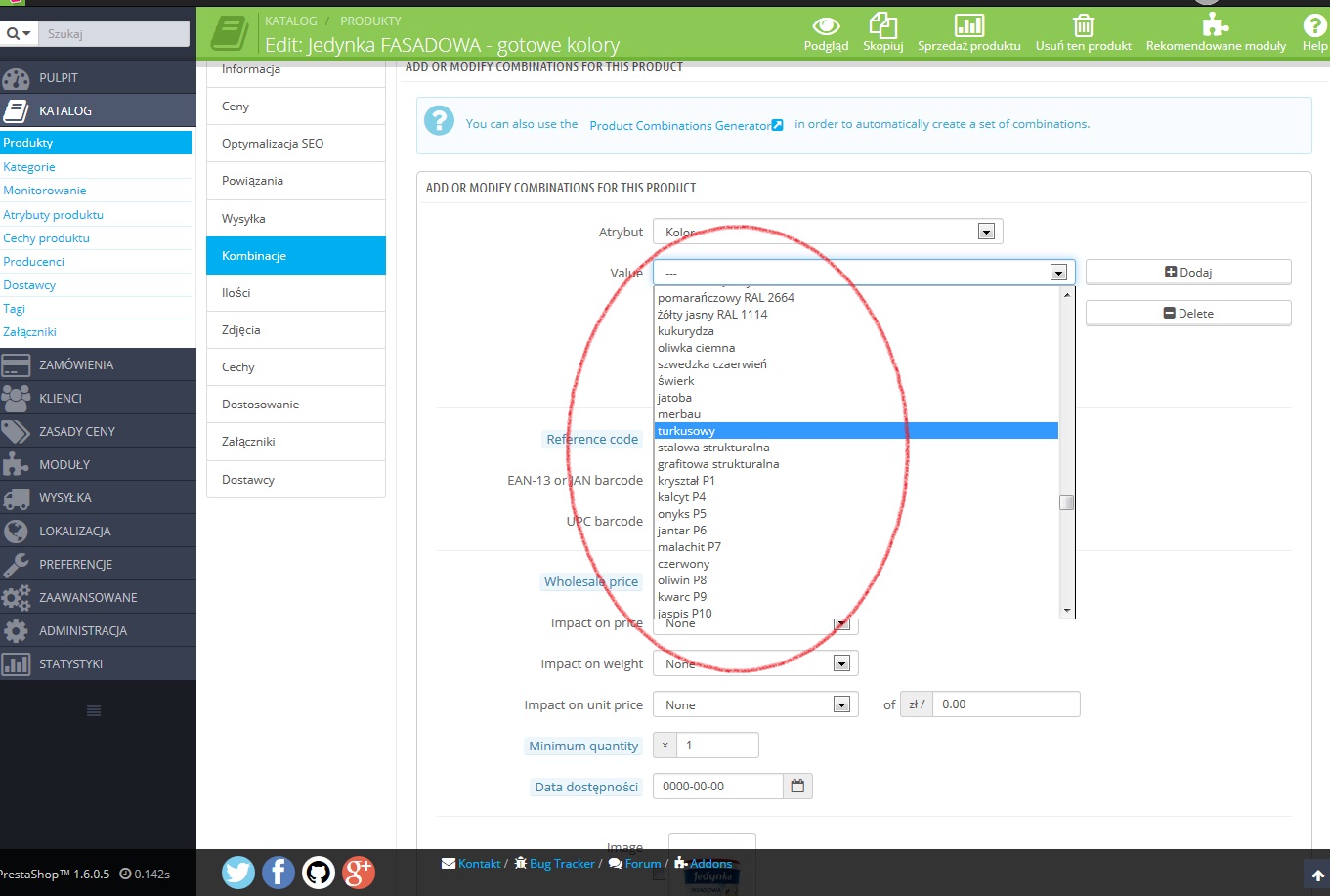Click the Wysyłka truck icon

(17, 497)
